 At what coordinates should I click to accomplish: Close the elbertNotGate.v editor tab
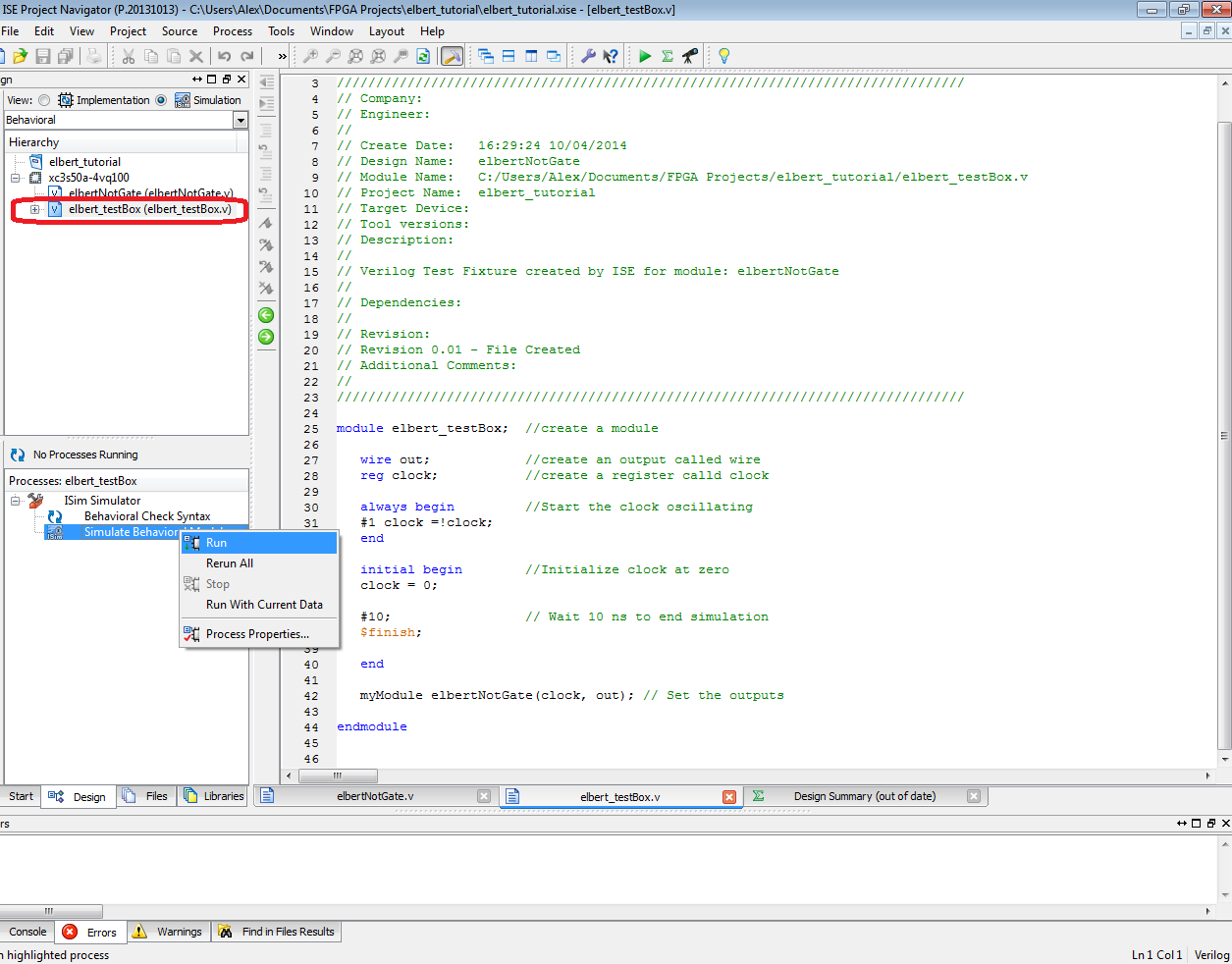point(484,796)
